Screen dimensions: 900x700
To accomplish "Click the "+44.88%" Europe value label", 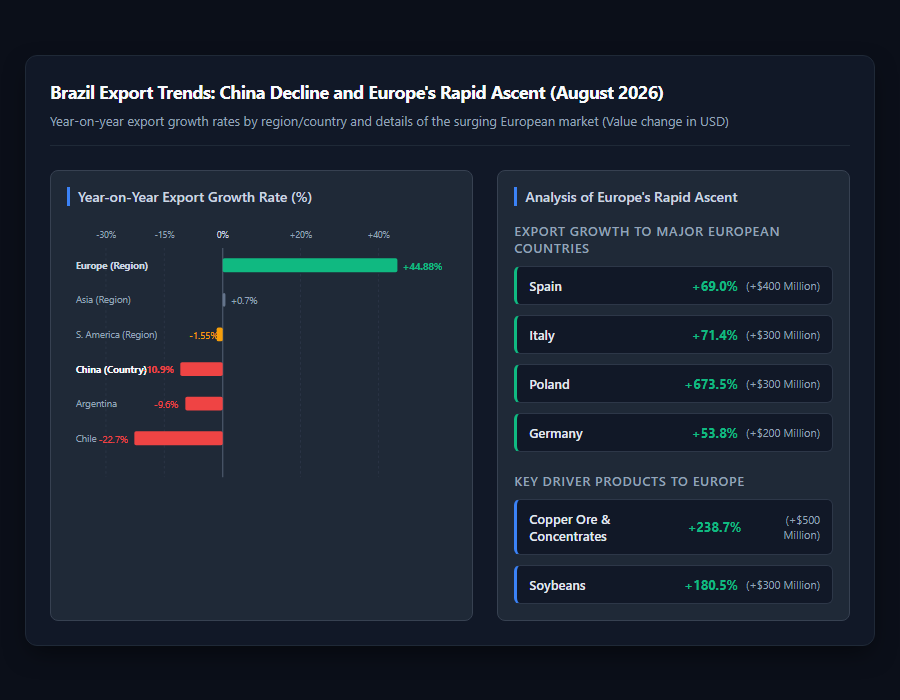I will tap(422, 267).
